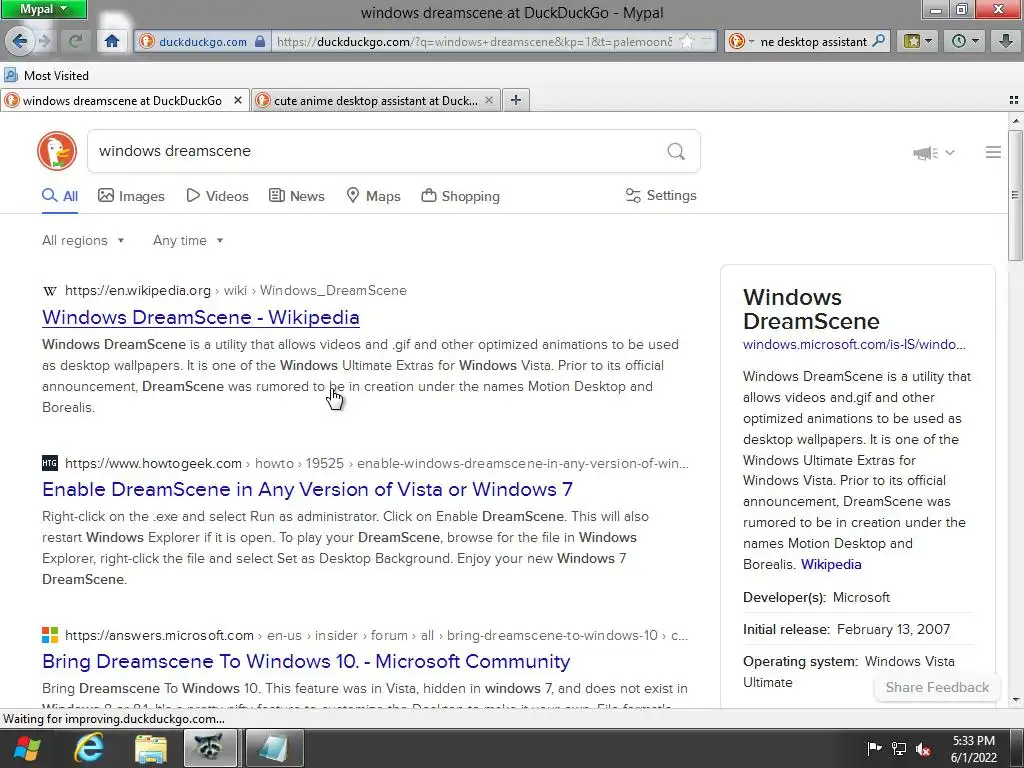Open Bring Dreamscene To Windows 10 result
This screenshot has height=768, width=1024.
click(x=306, y=661)
